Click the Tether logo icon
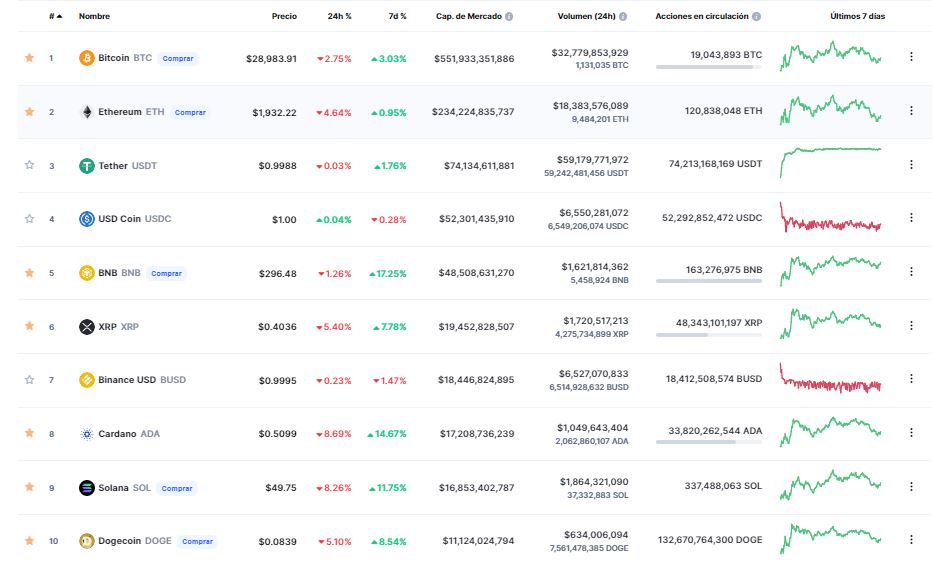This screenshot has width=933, height=563. pyautogui.click(x=87, y=165)
